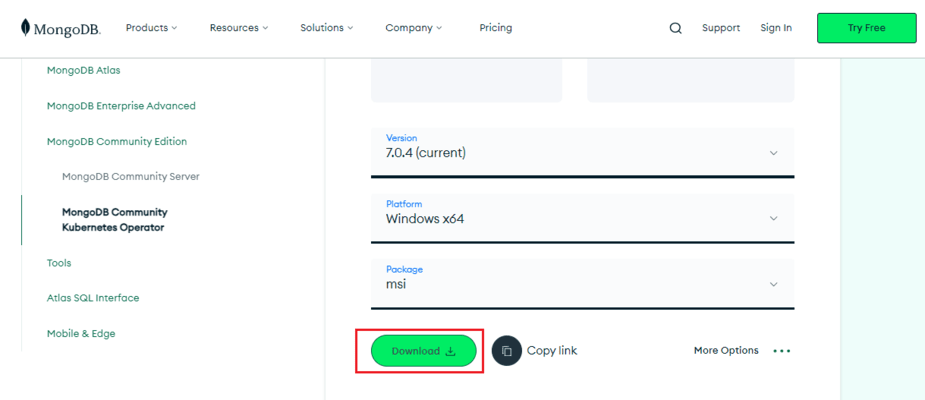The height and width of the screenshot is (400, 925).
Task: Open the Products menu
Action: pyautogui.click(x=151, y=28)
